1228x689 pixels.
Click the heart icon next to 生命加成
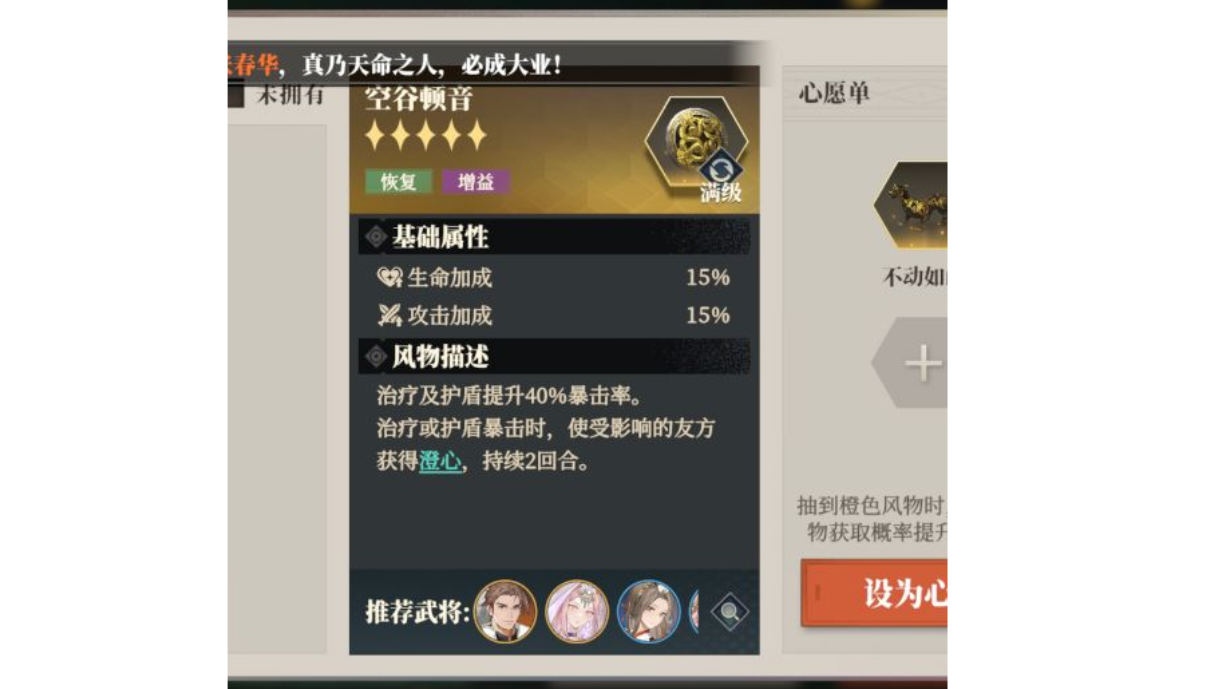click(389, 278)
